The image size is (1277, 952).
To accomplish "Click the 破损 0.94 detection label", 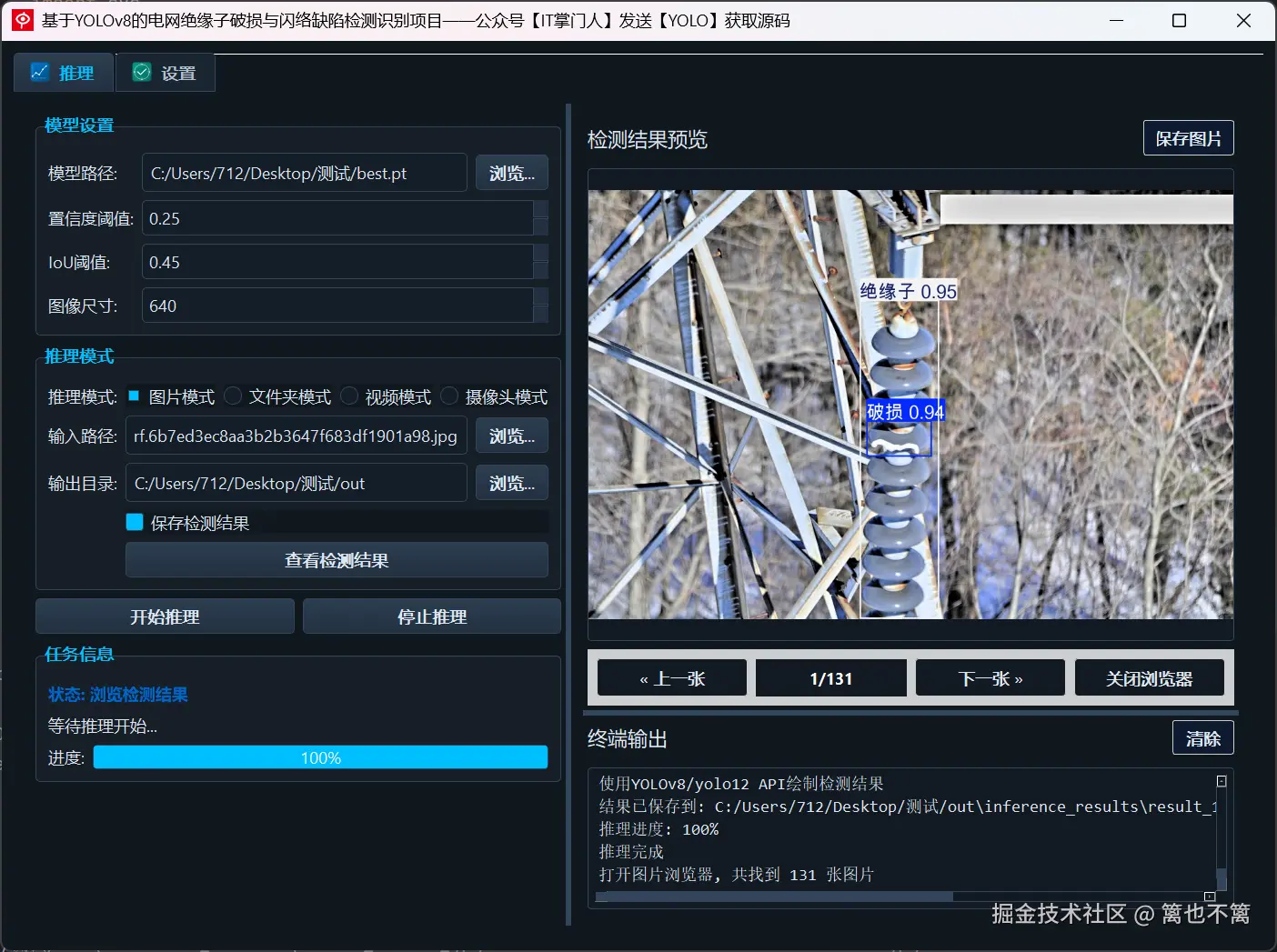I will (x=905, y=412).
